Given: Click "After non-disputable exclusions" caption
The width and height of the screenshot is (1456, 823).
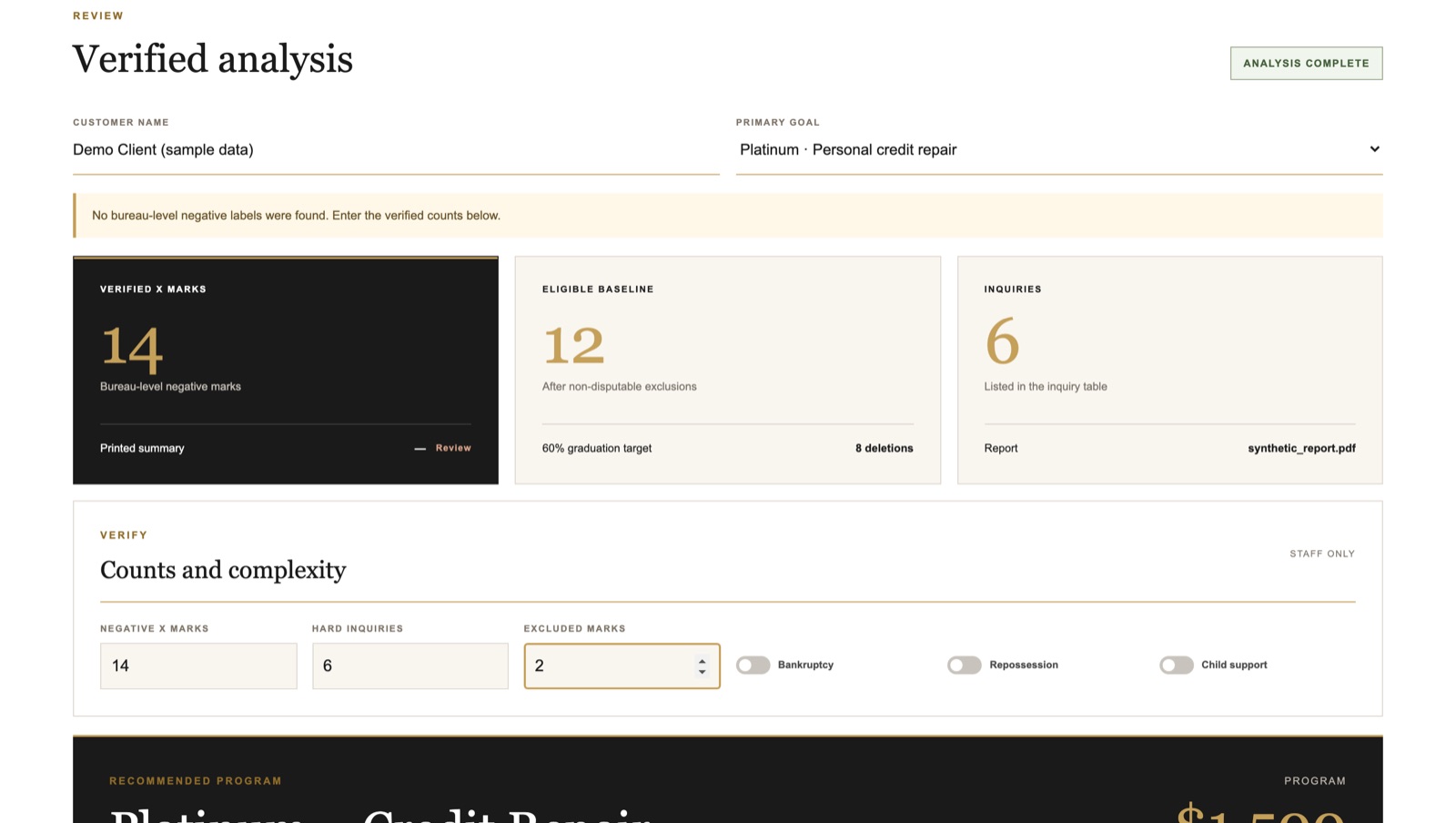Looking at the screenshot, I should tap(620, 387).
